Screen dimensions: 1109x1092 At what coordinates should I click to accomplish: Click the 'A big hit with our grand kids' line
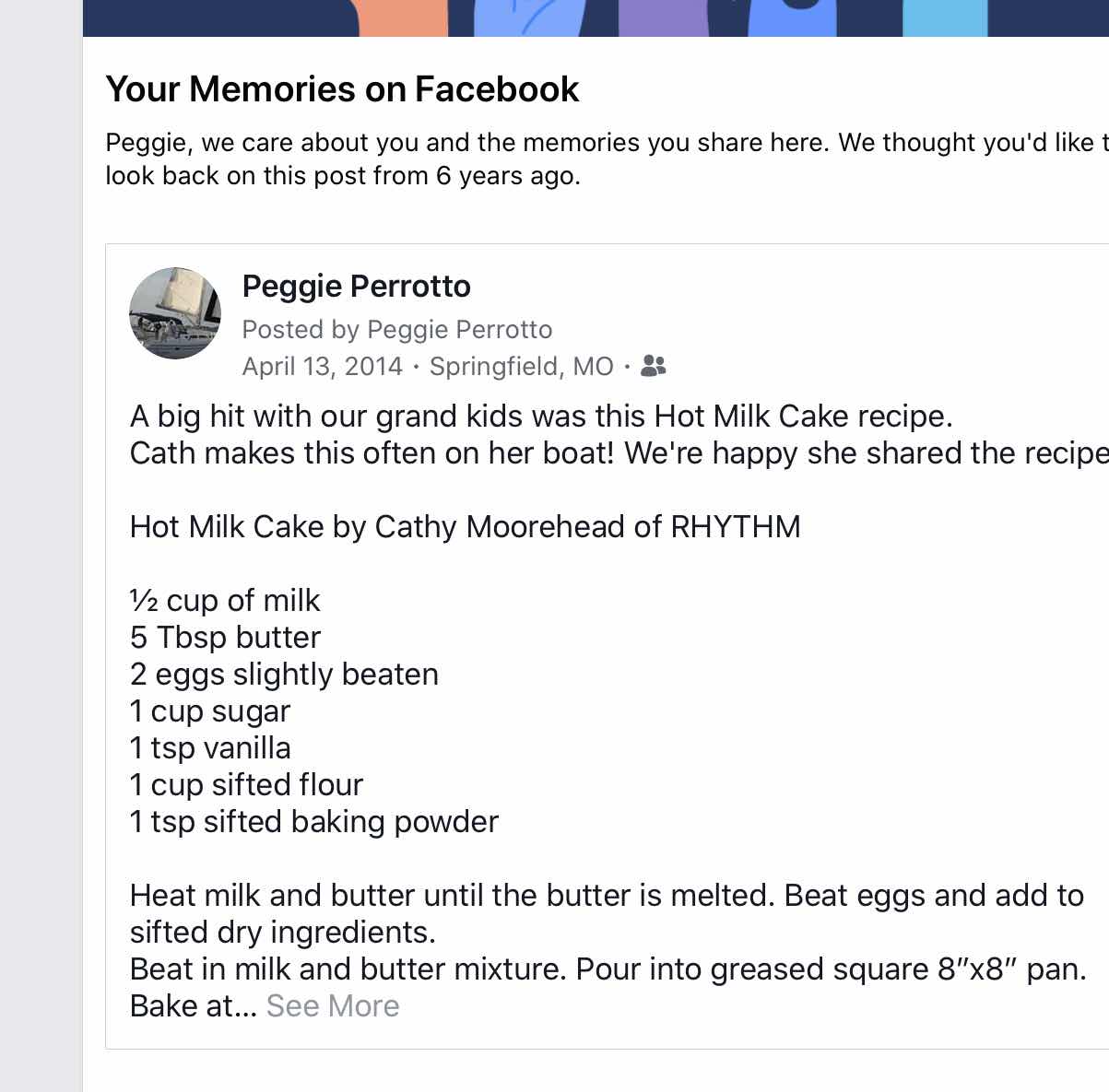(x=541, y=417)
